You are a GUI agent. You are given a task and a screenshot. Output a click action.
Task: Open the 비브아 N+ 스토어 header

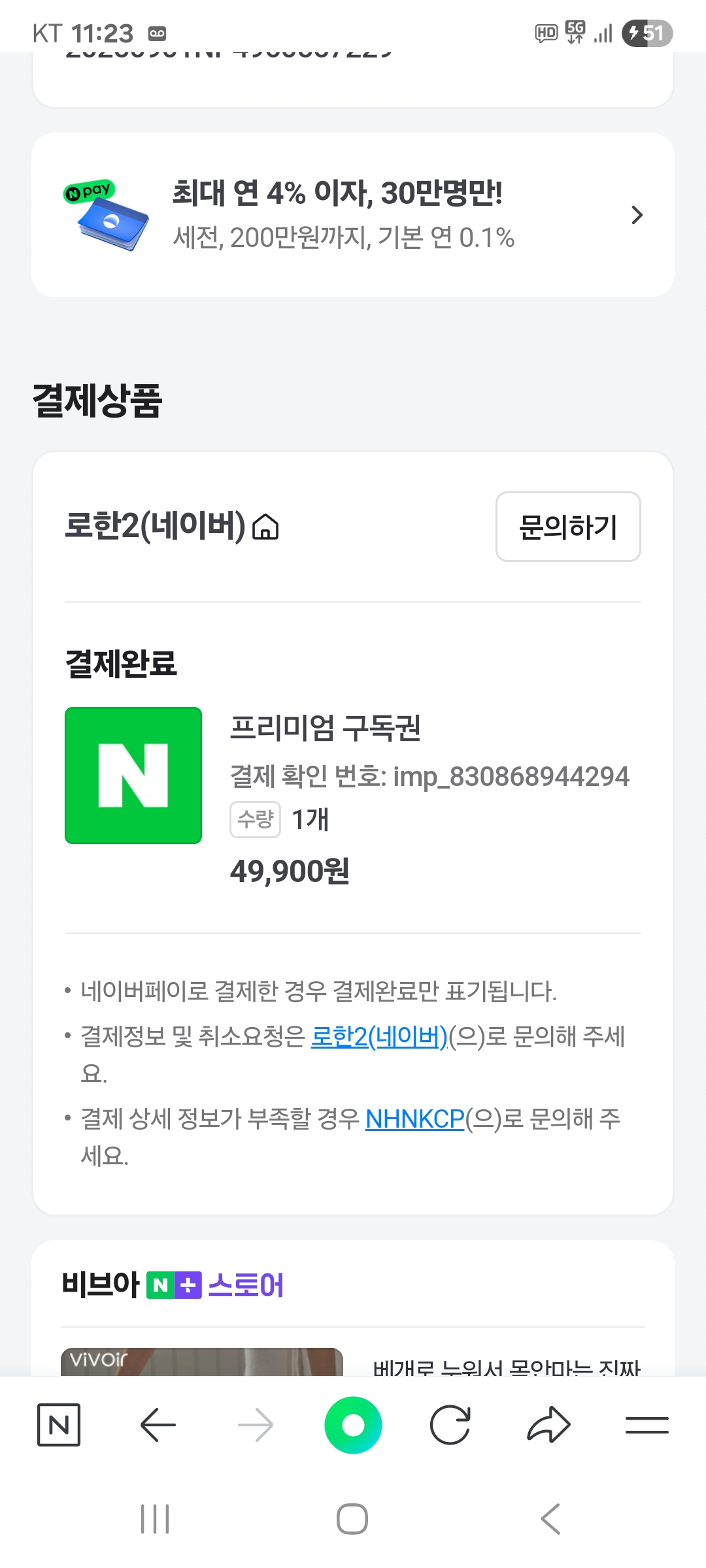coord(173,1284)
